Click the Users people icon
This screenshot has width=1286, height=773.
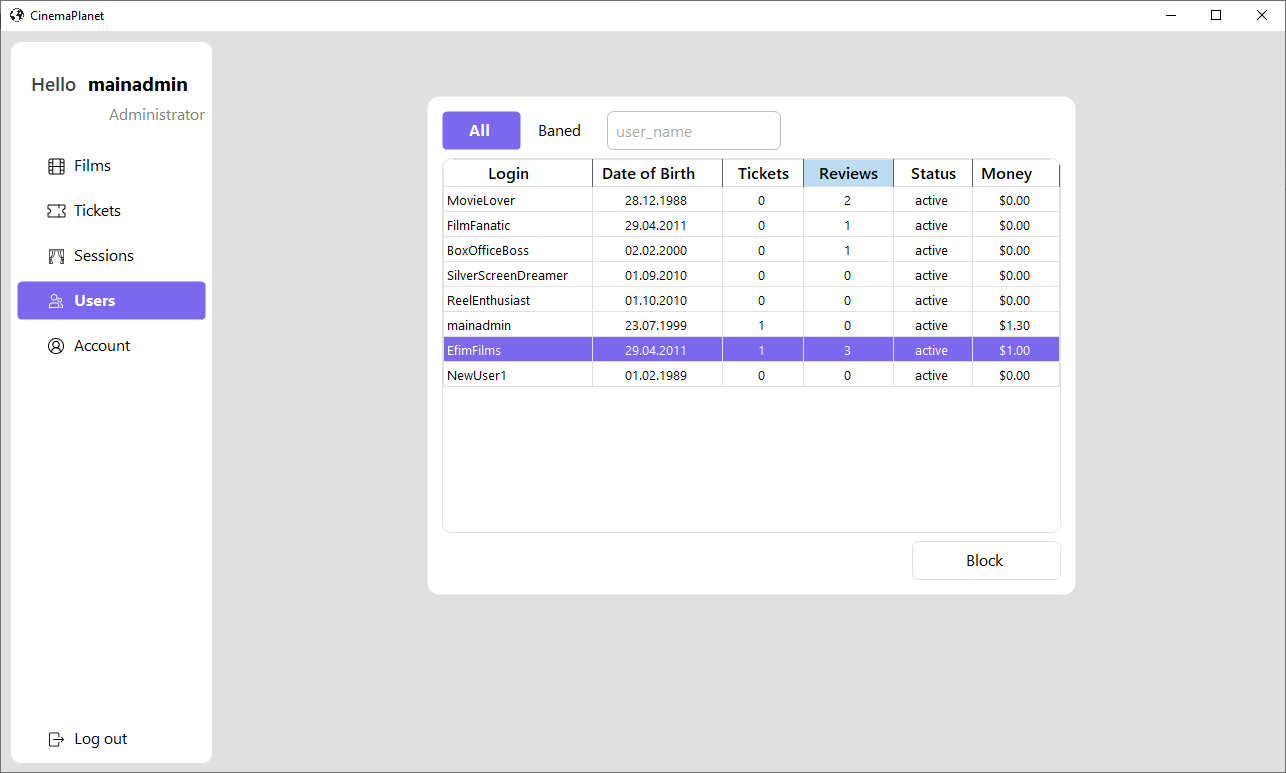(x=56, y=301)
